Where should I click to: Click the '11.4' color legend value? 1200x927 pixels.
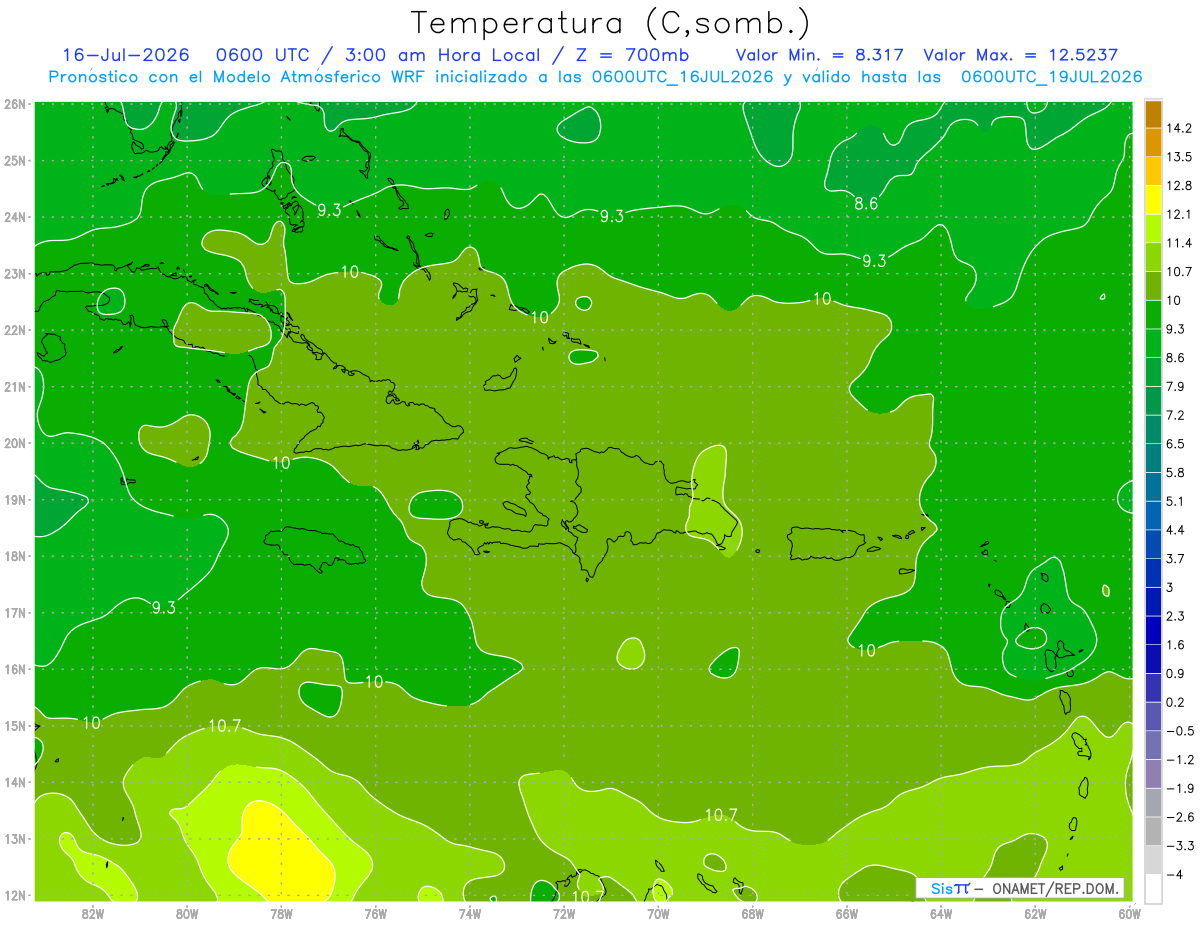(x=1178, y=243)
